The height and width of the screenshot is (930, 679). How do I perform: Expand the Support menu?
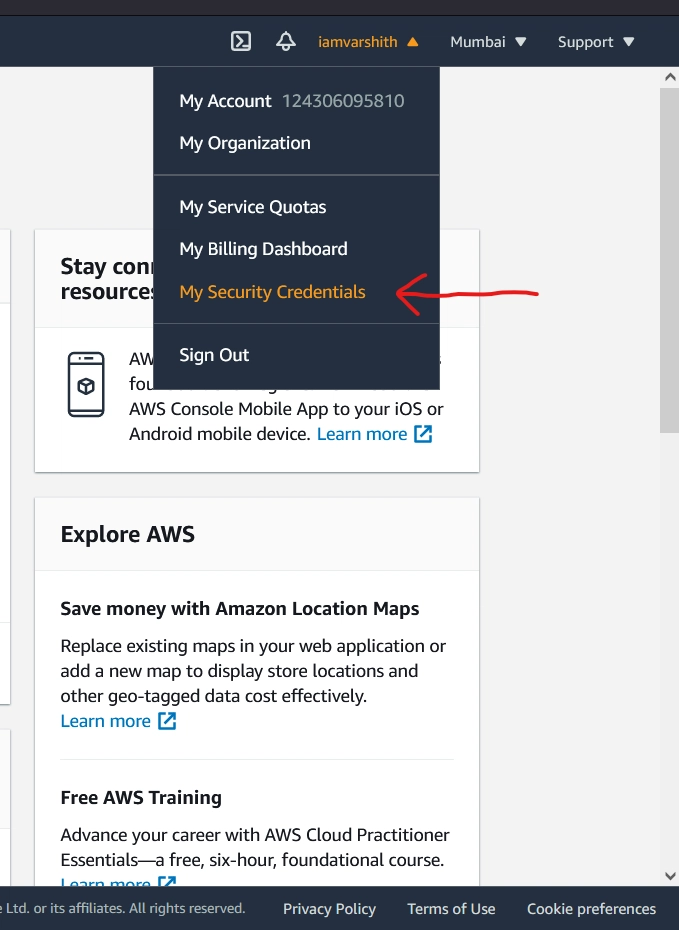click(596, 42)
